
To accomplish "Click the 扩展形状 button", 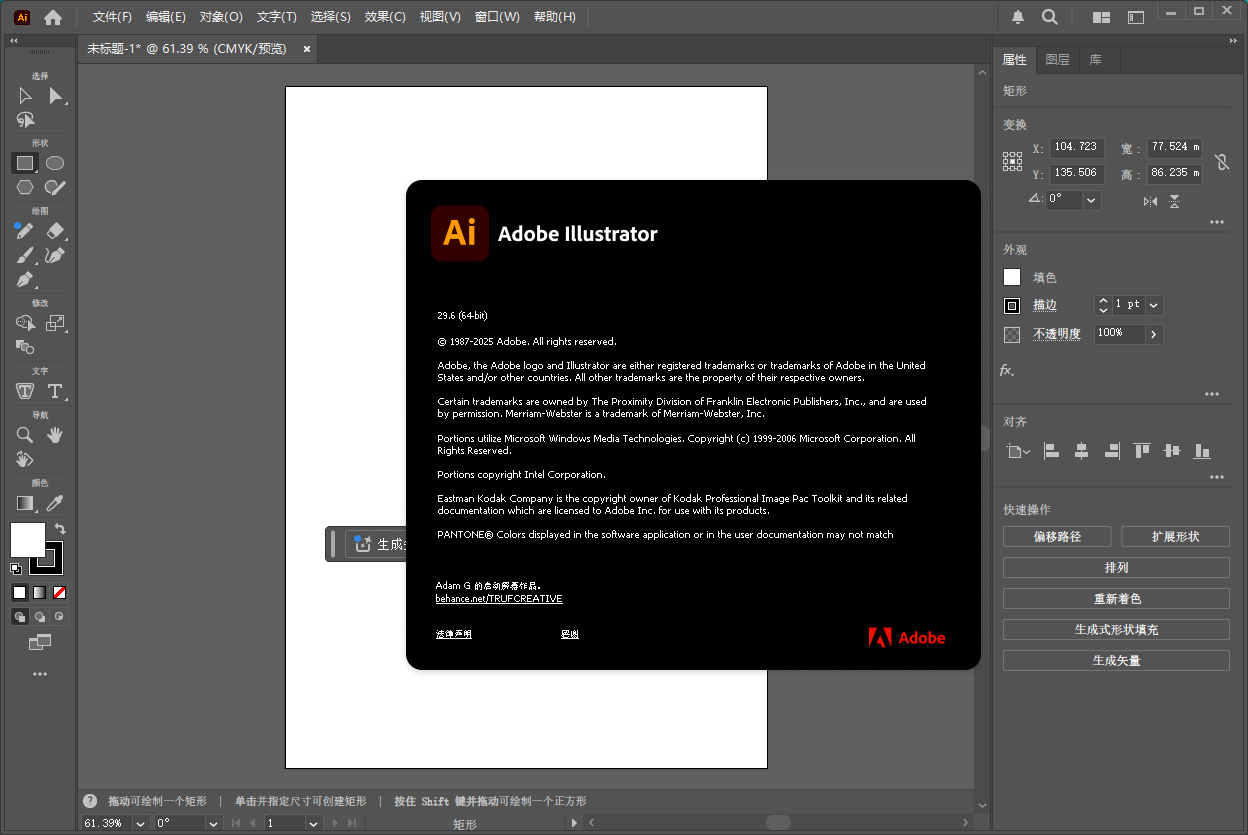I will [x=1175, y=537].
